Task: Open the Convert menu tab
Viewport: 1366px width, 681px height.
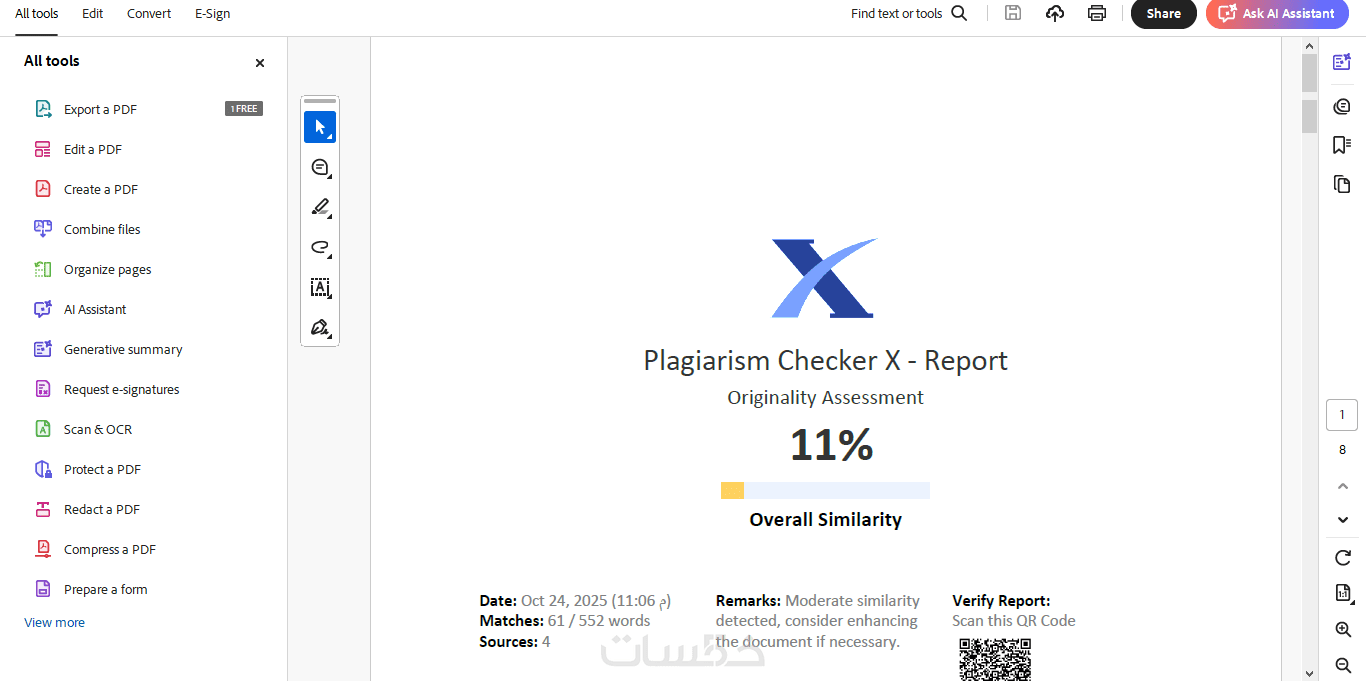Action: tap(149, 14)
